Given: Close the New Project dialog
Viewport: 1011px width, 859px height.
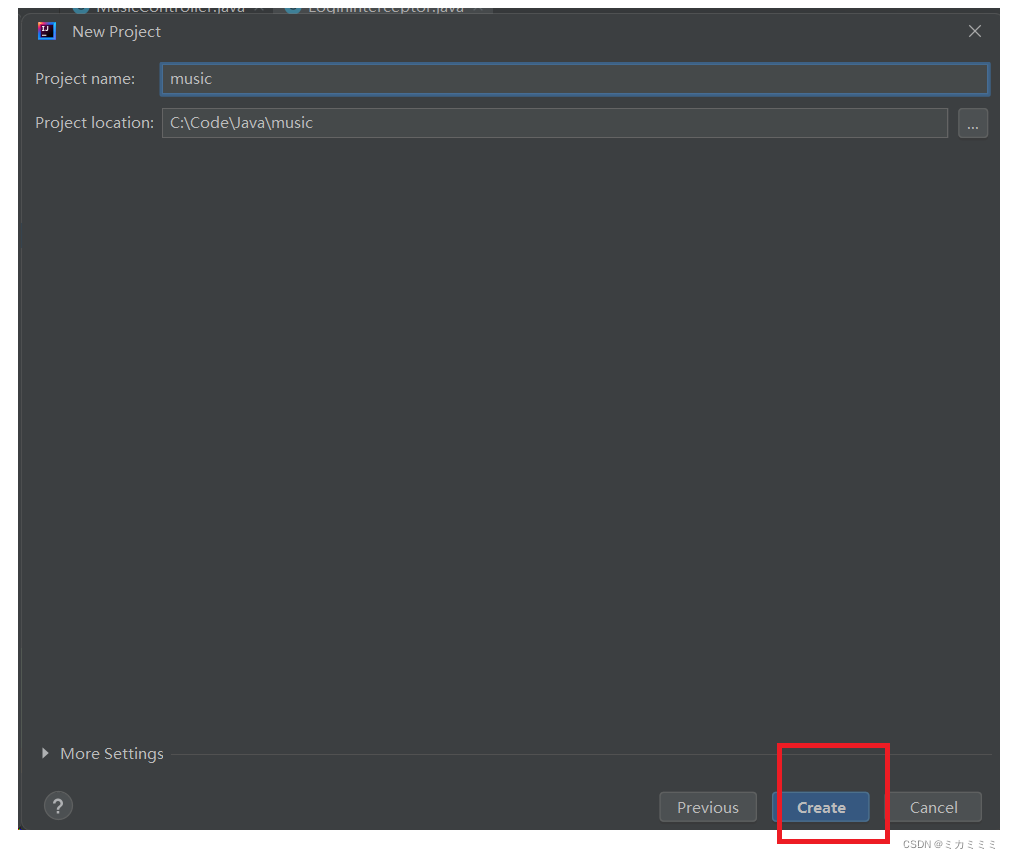Looking at the screenshot, I should tap(974, 31).
